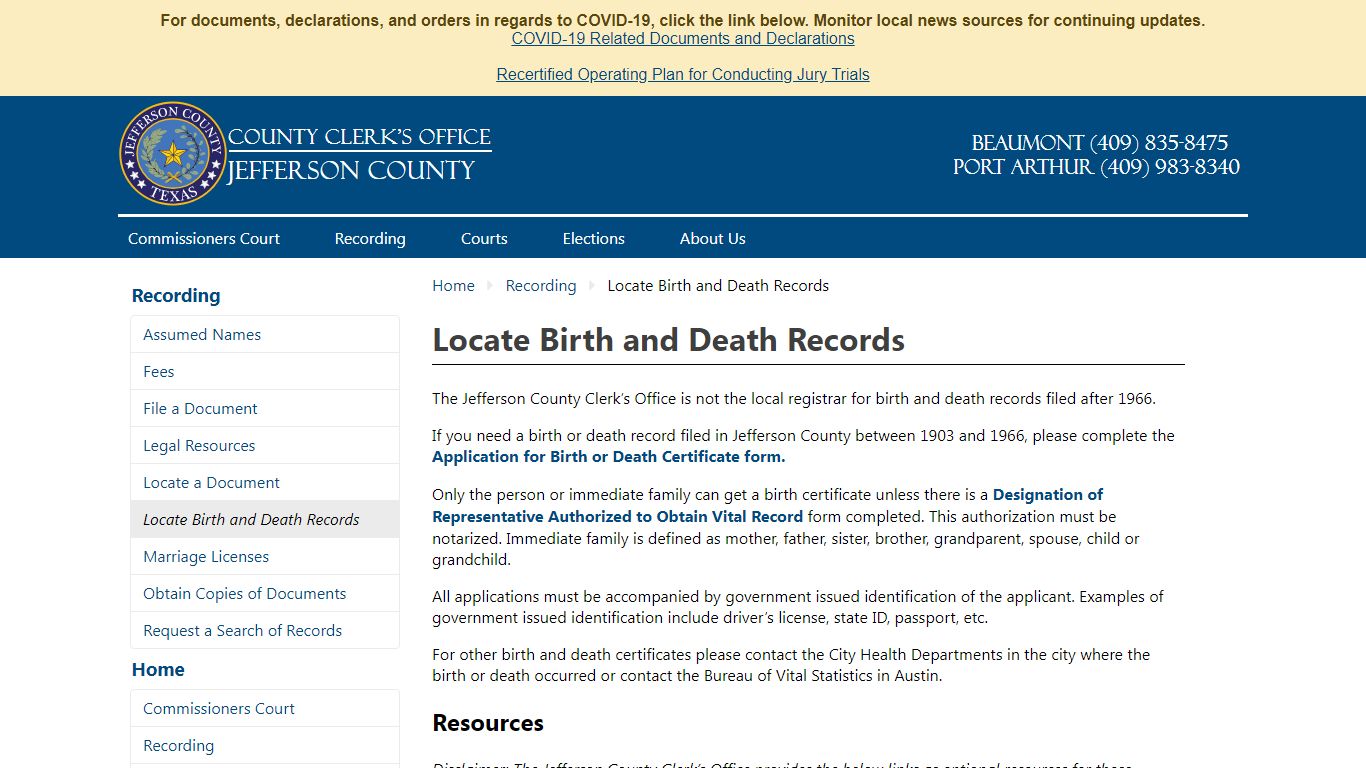1366x768 pixels.
Task: Click the breadcrumb text Locate Birth and Death Records
Action: [x=718, y=285]
